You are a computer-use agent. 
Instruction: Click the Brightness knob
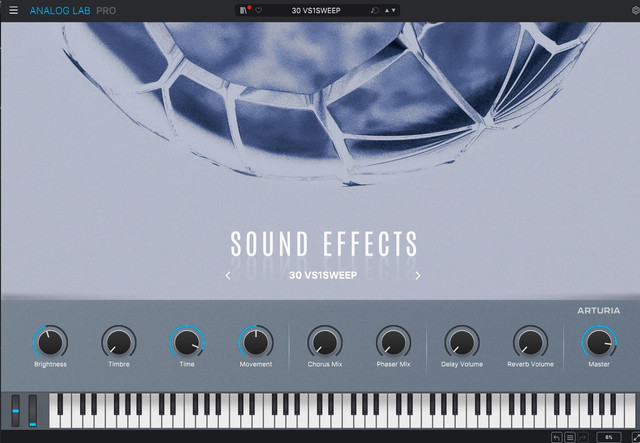[x=50, y=343]
